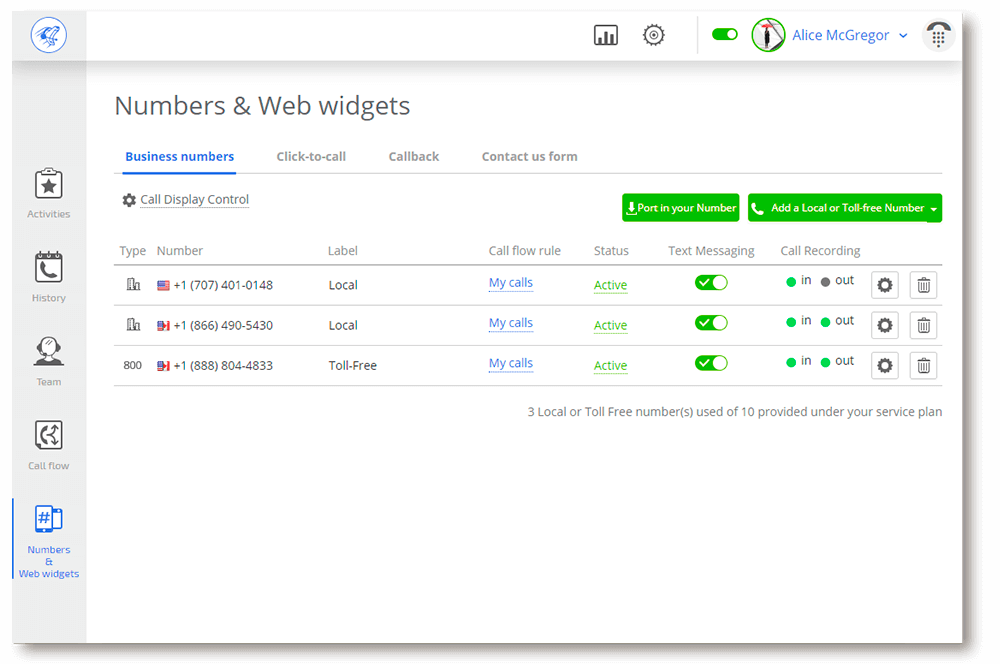Viewport: 1000px width, 664px height.
Task: Click Active status for +1 (866) 490-5430
Action: pos(610,325)
